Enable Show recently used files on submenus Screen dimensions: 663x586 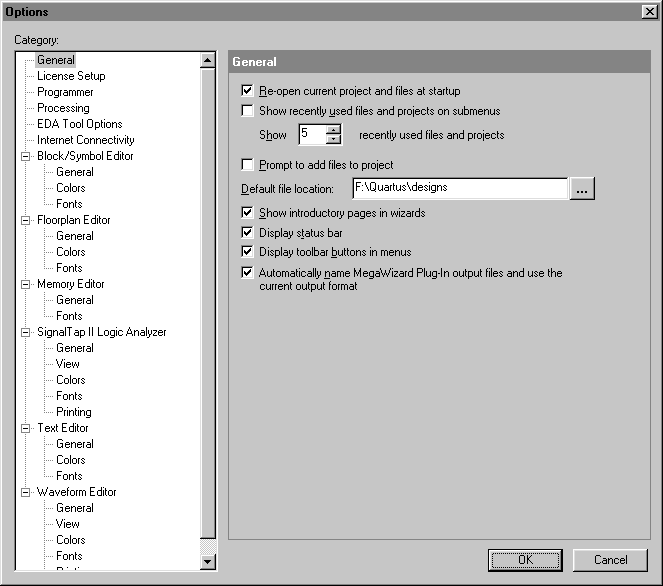click(x=248, y=111)
